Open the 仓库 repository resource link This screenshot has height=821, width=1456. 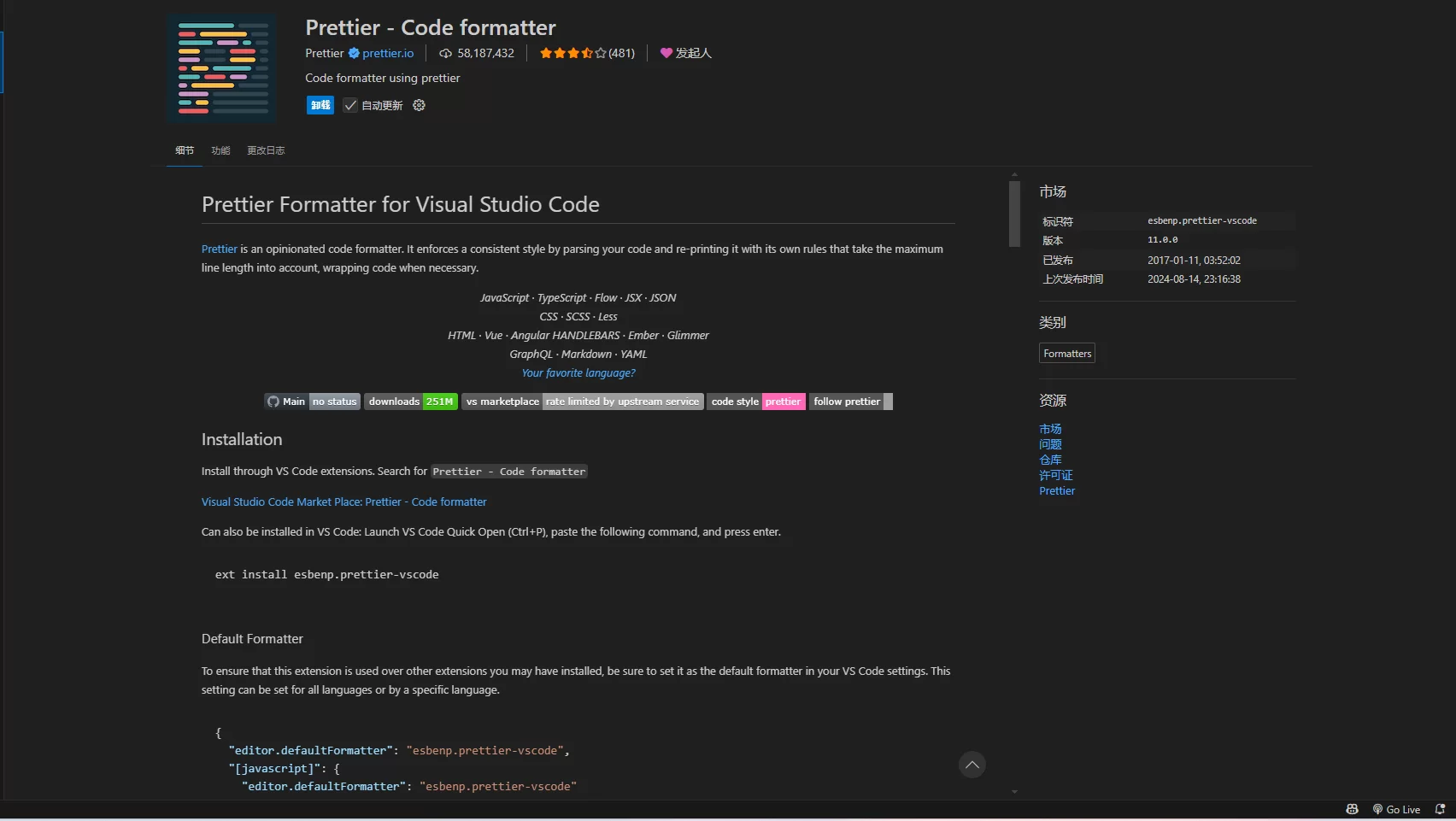(1050, 460)
